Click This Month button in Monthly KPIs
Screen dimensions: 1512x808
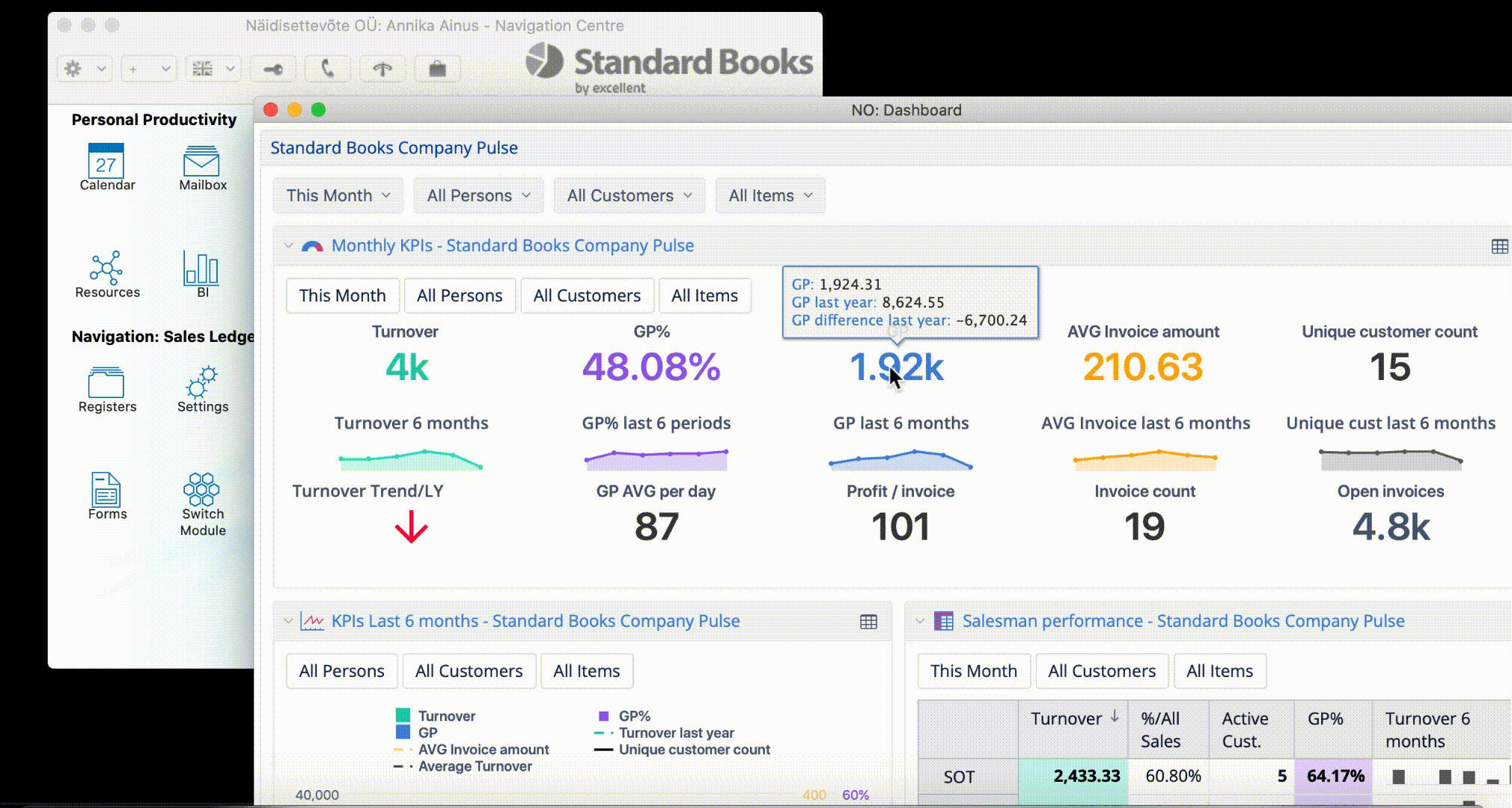pos(342,296)
